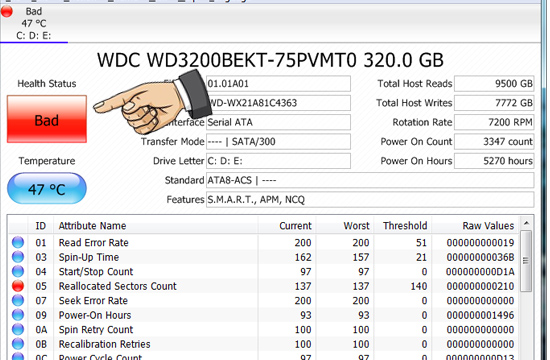Select the Start/Stop Count attribute row

pyautogui.click(x=264, y=272)
